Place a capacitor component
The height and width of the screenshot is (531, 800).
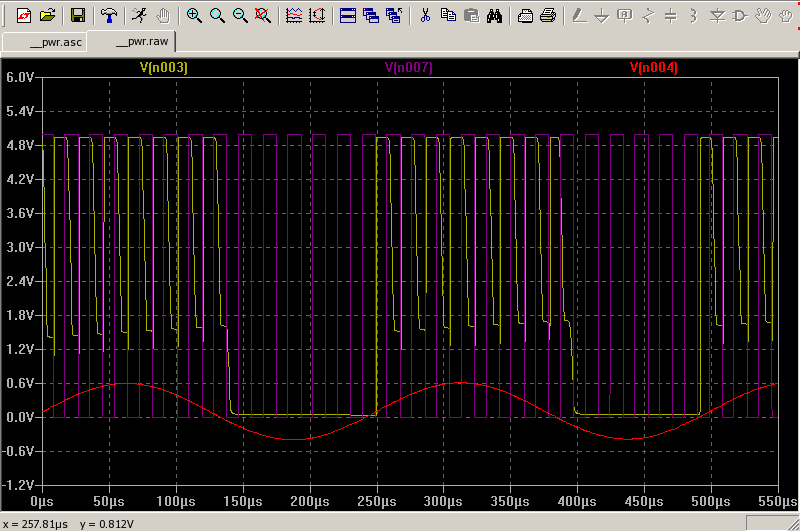[671, 15]
